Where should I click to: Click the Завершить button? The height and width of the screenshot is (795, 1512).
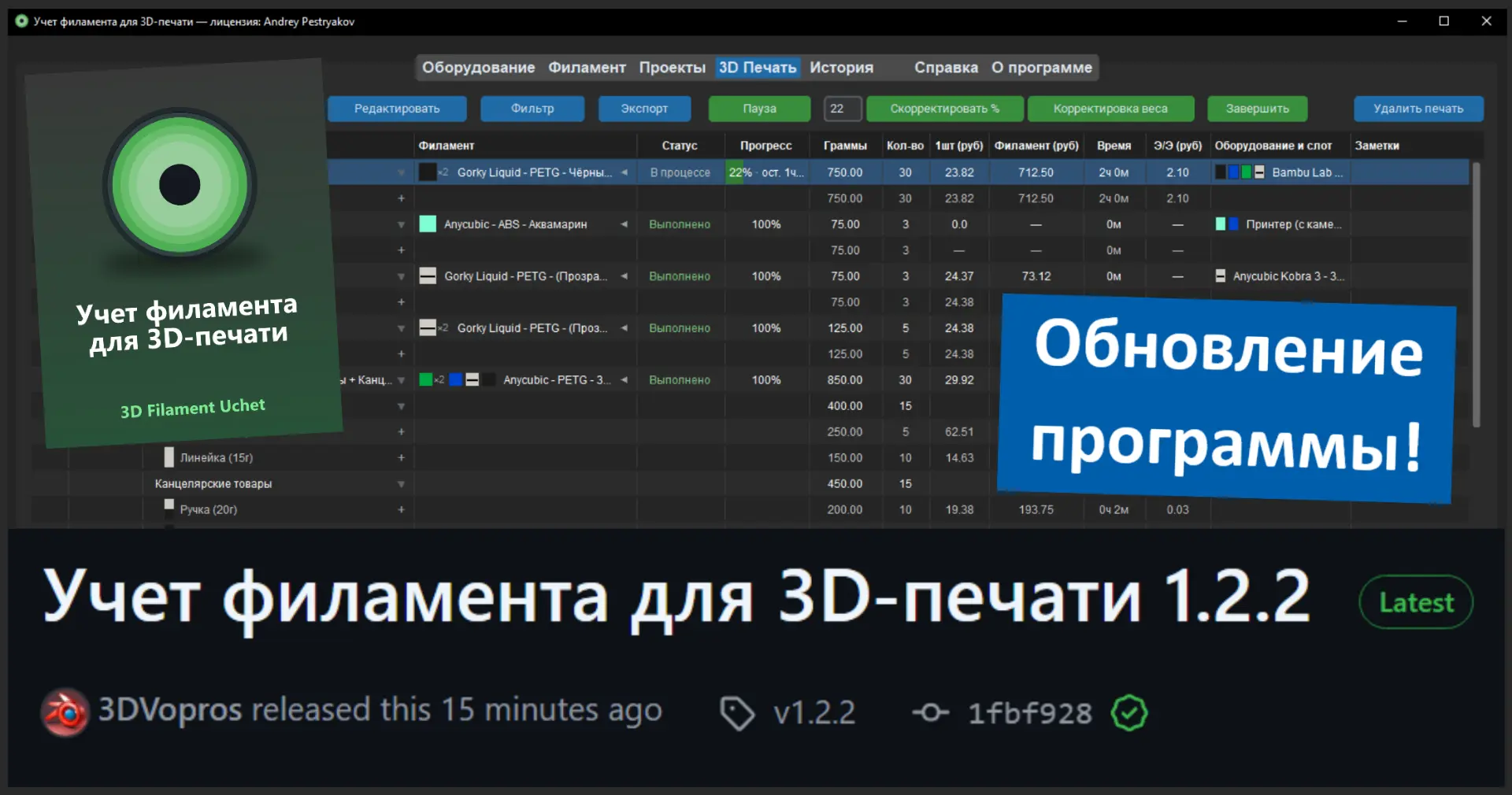click(x=1257, y=109)
